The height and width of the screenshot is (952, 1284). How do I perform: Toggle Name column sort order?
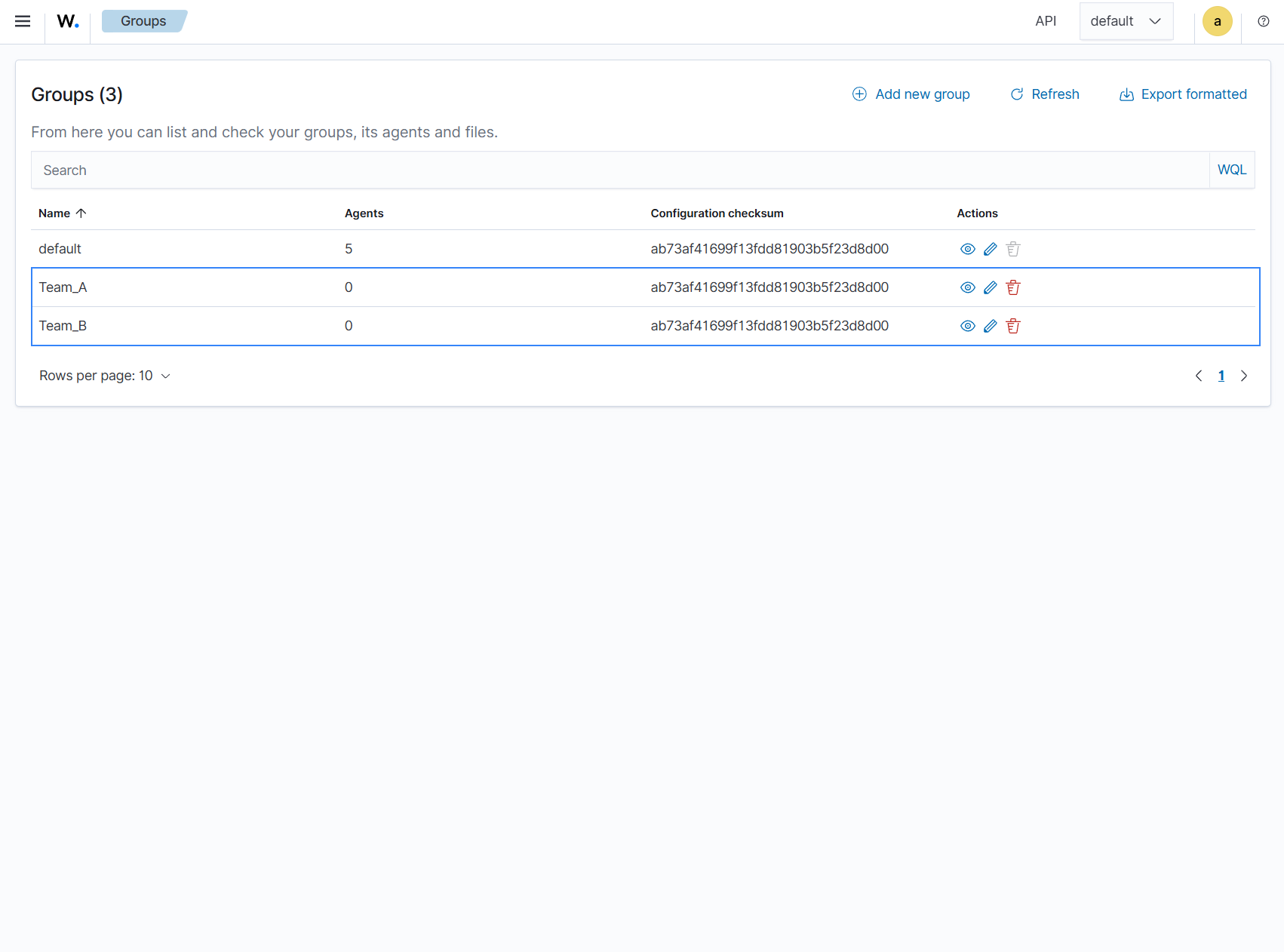tap(62, 213)
